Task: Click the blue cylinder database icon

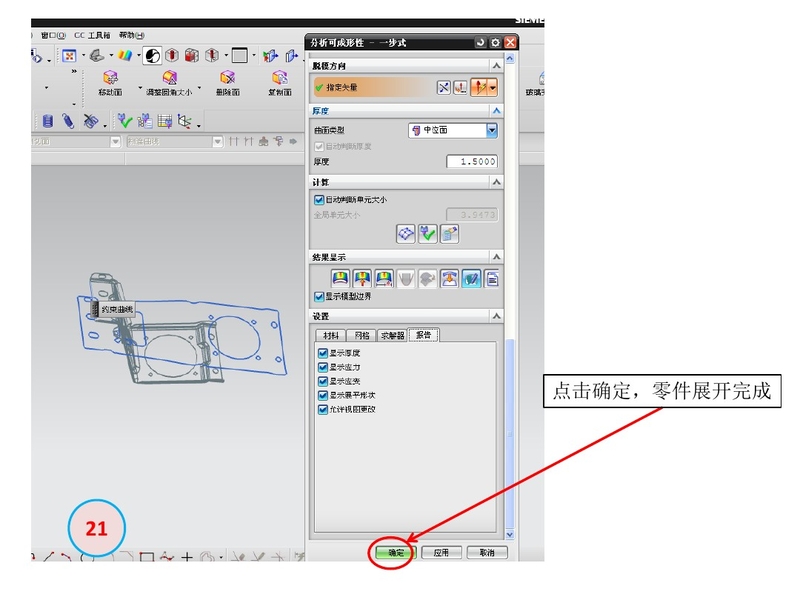Action: click(47, 121)
